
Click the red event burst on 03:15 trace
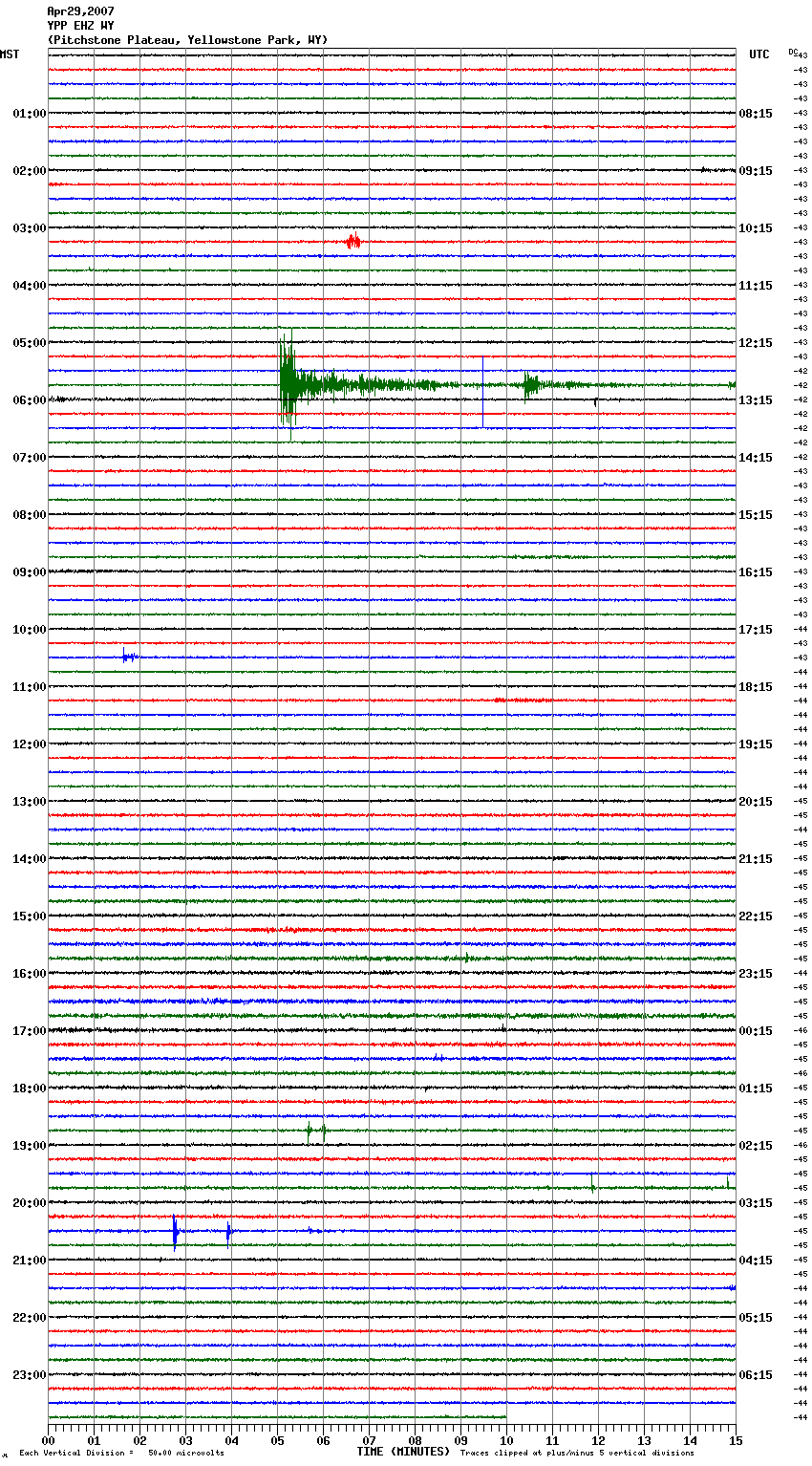(353, 242)
